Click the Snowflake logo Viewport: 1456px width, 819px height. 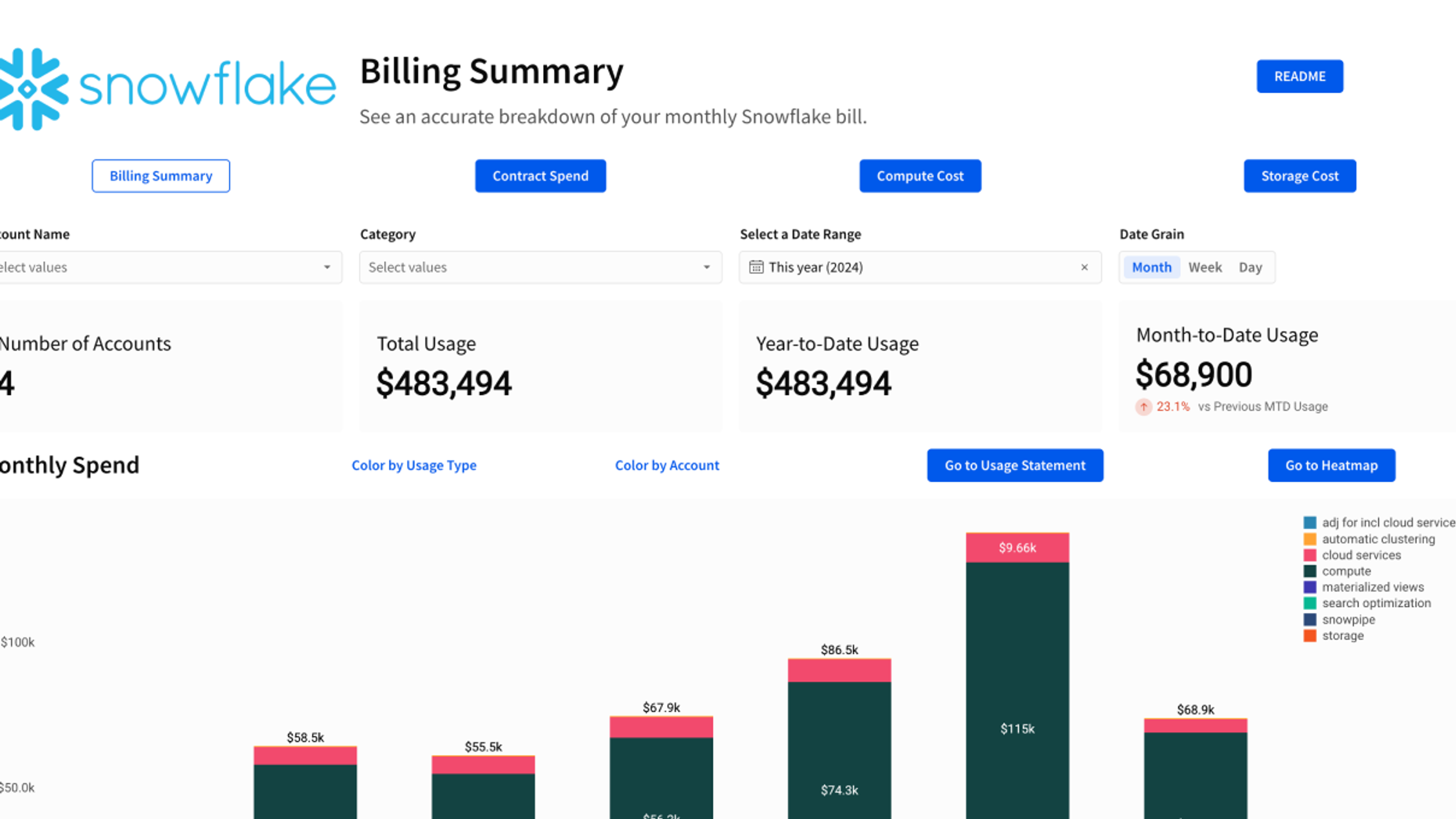[x=168, y=89]
